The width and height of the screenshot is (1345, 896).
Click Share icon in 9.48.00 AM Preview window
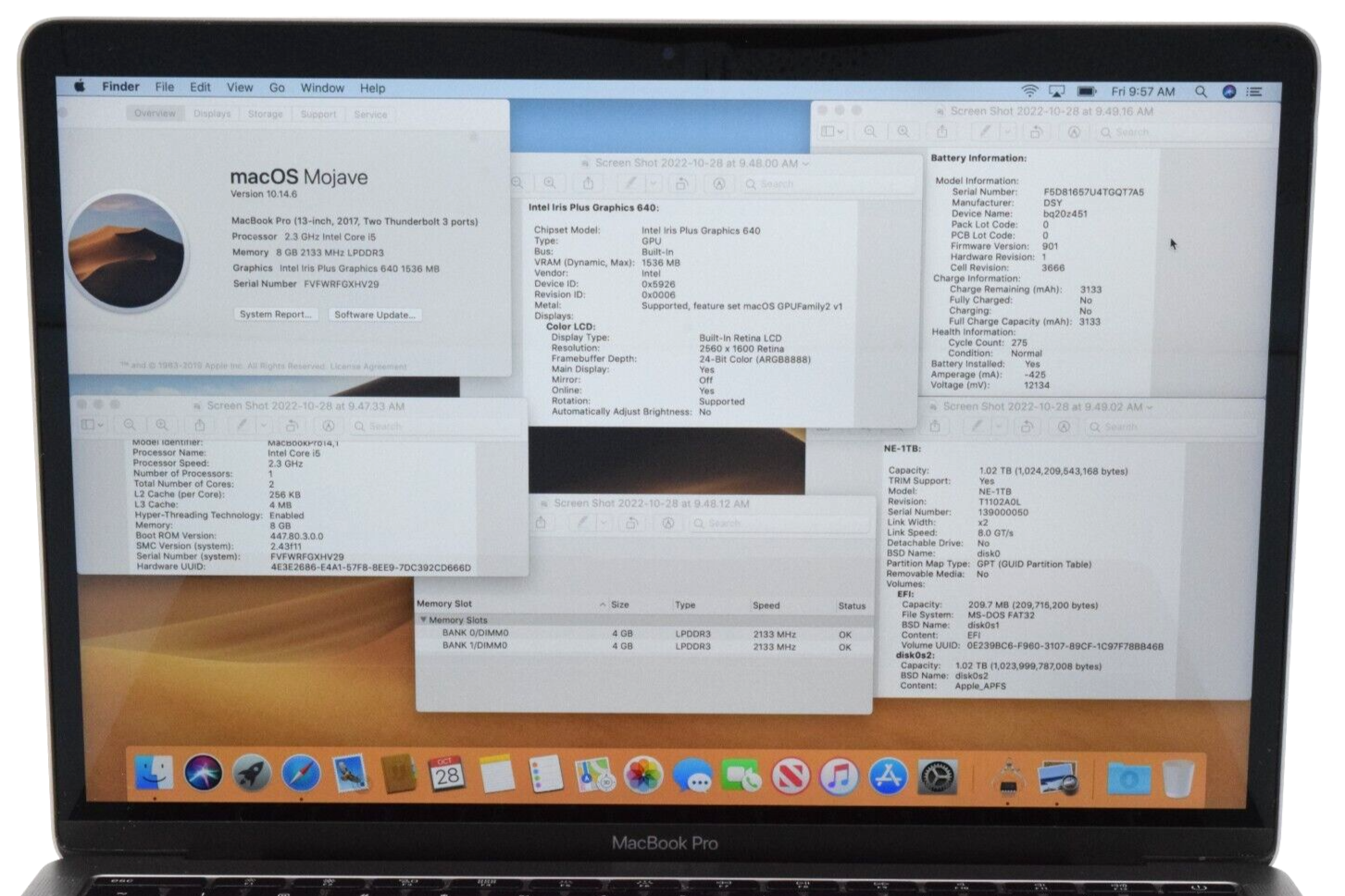pos(588,183)
